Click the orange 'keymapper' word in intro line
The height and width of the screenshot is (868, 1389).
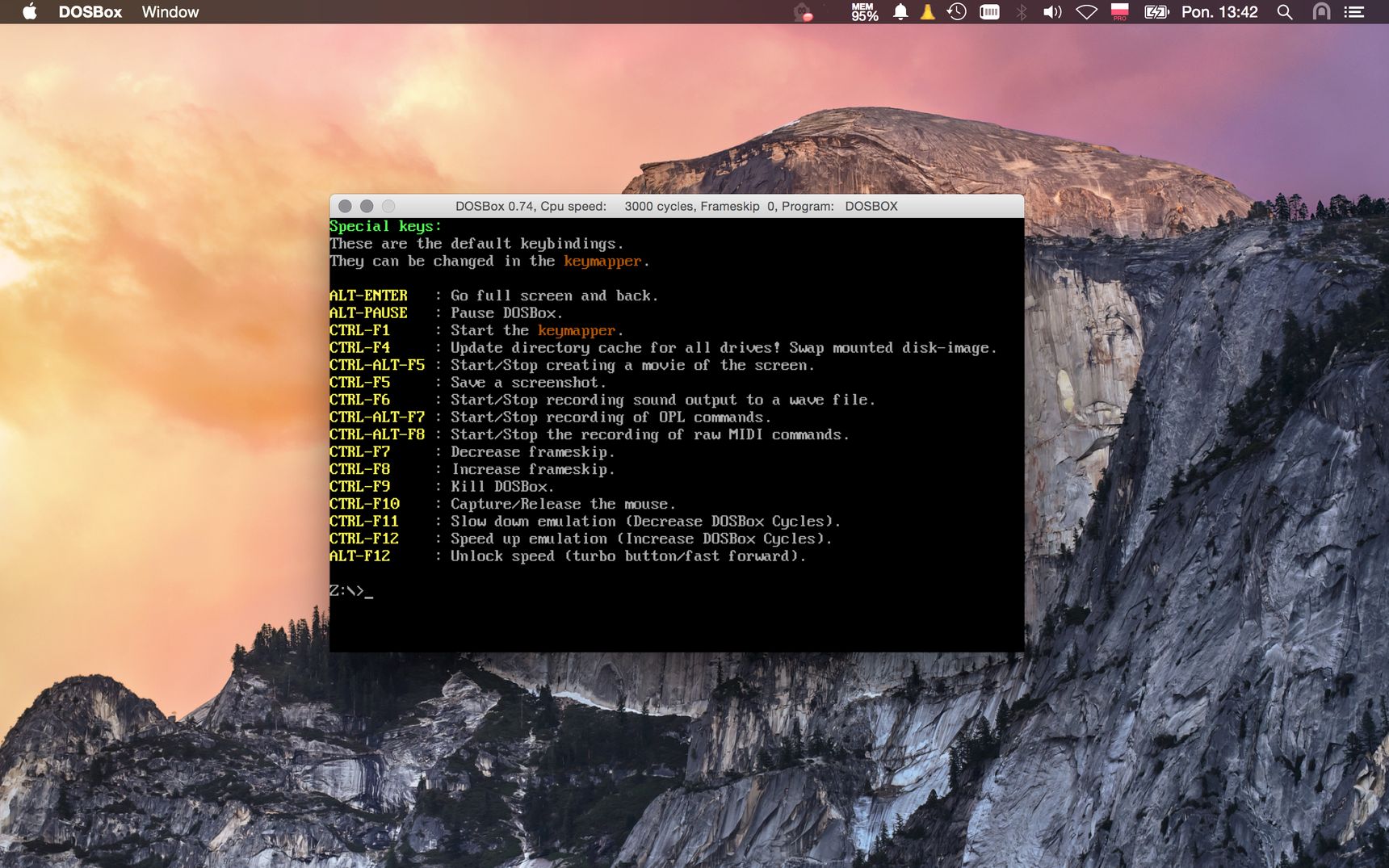602,262
